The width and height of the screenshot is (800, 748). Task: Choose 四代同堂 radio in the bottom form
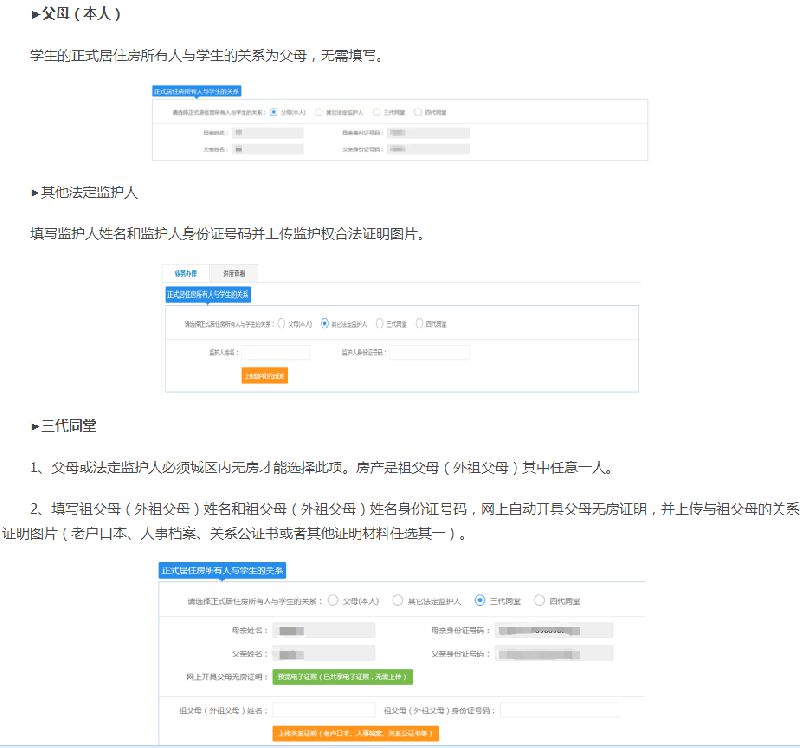coord(540,601)
